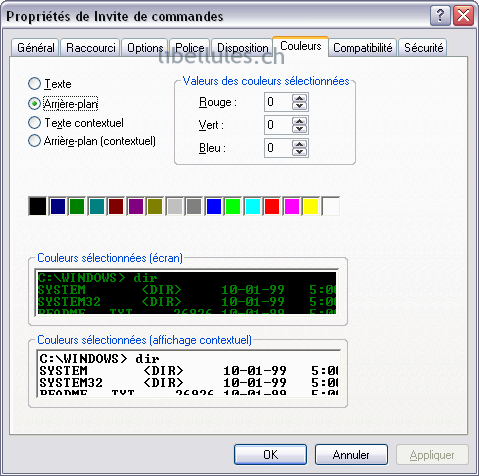Pick the dark gray color swatch
Image resolution: width=479 pixels, height=476 pixels.
pyautogui.click(x=194, y=206)
